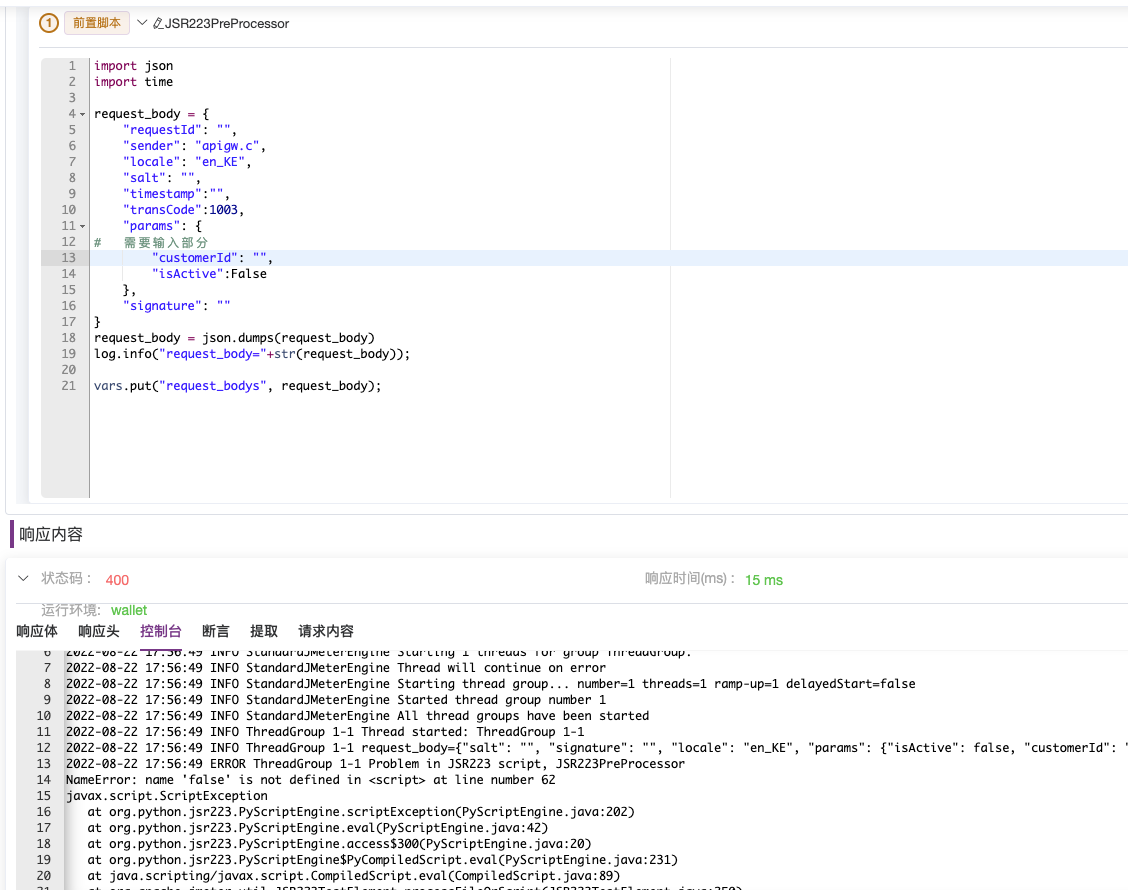
Task: Click the Thread will continue on error line
Action: [336, 668]
